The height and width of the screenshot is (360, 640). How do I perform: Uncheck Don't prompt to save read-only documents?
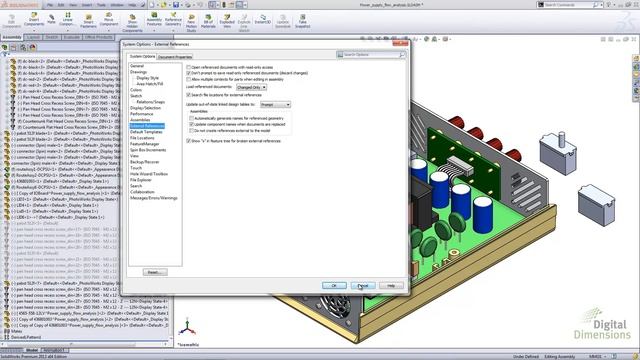[x=189, y=73]
